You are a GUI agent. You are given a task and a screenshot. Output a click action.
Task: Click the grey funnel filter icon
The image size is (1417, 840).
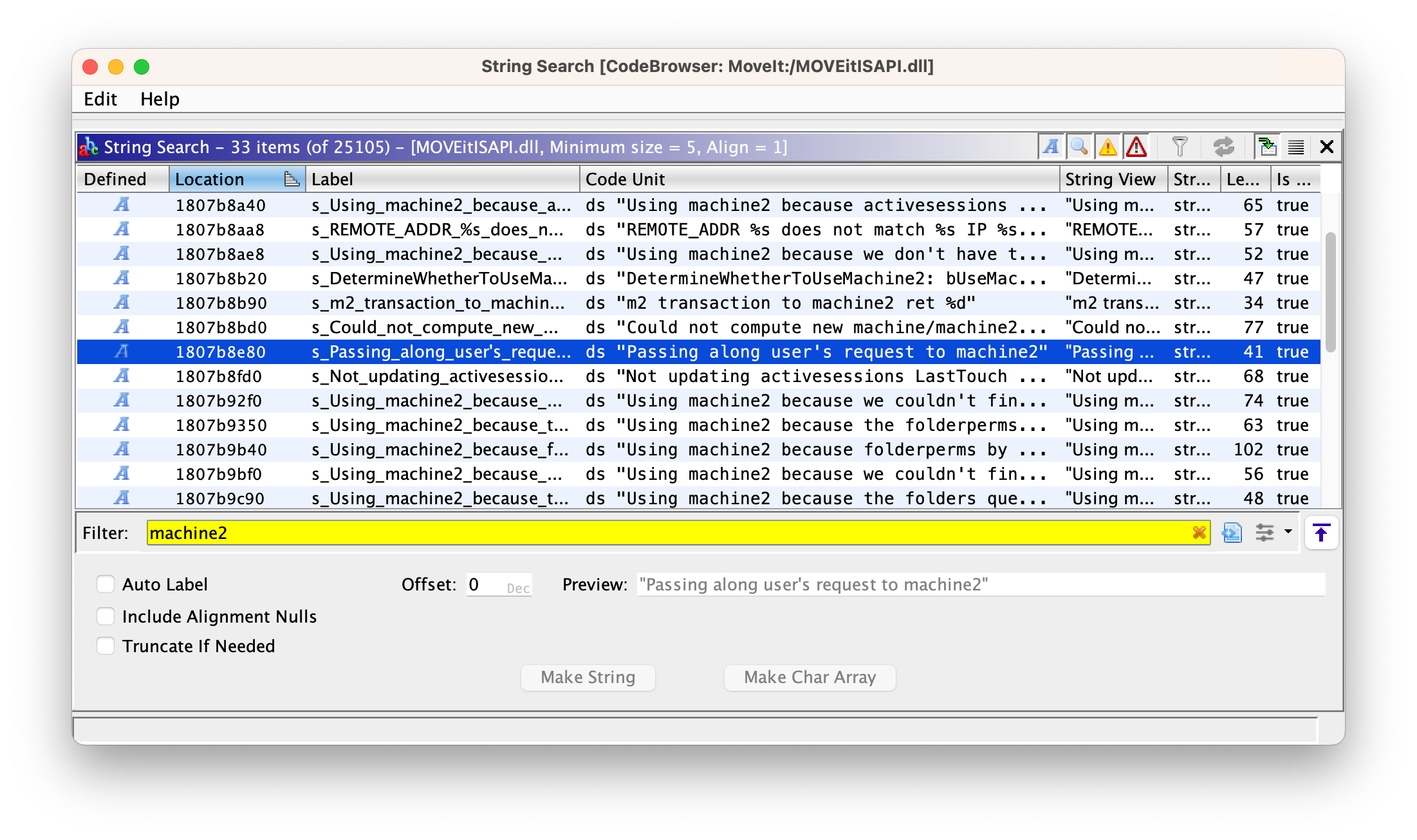1180,147
